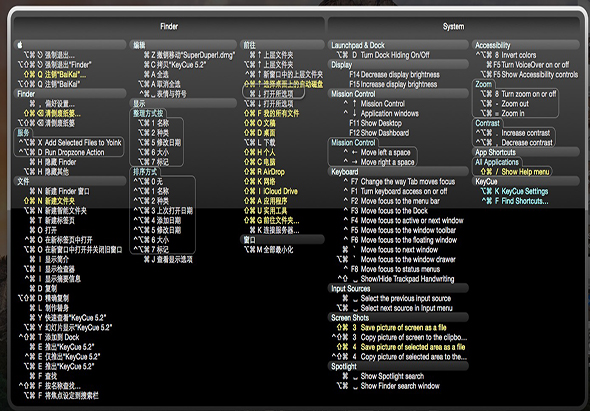This screenshot has height=411, width=590.
Task: Select the 取消全选 shortcut row
Action: 159,84
